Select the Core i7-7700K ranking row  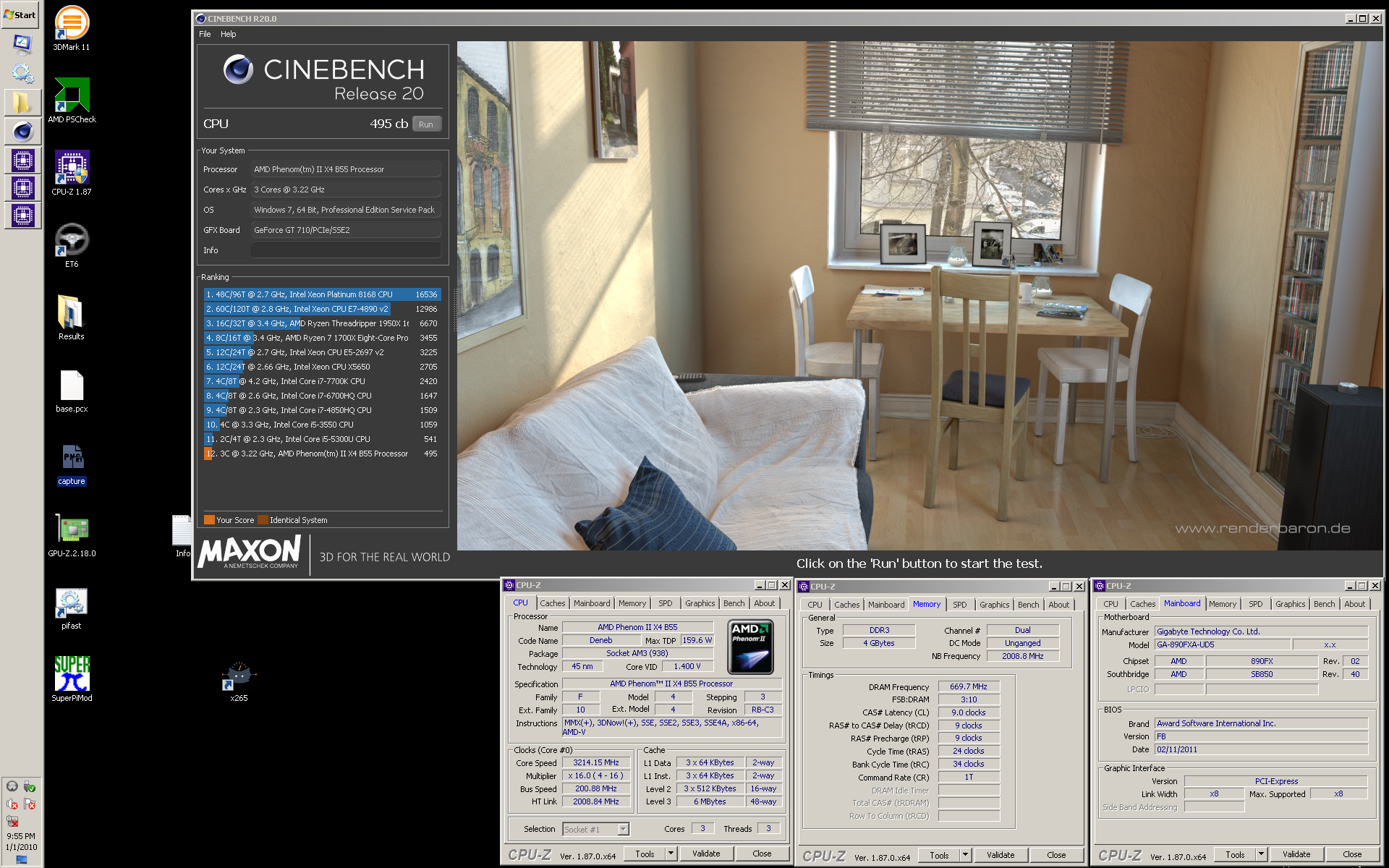[322, 381]
